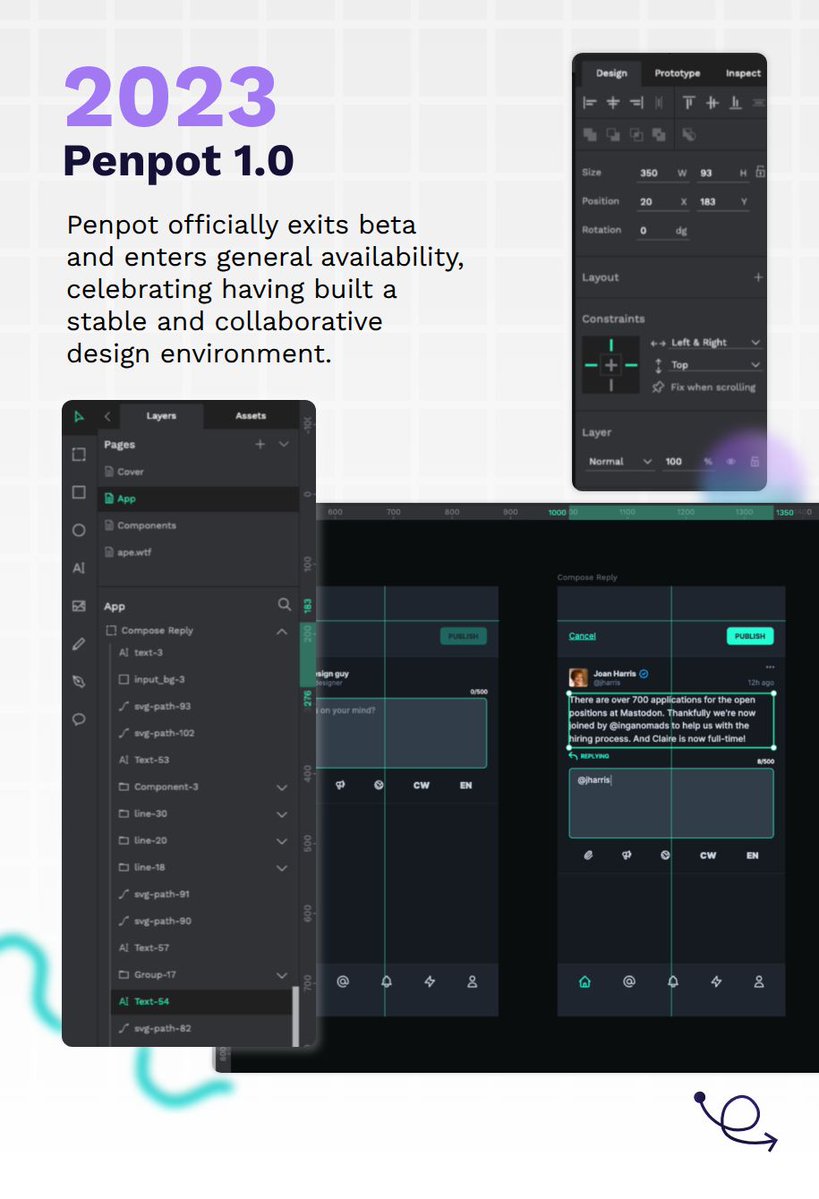The height and width of the screenshot is (1199, 819).
Task: Toggle the size proportion lock
Action: tap(760, 172)
